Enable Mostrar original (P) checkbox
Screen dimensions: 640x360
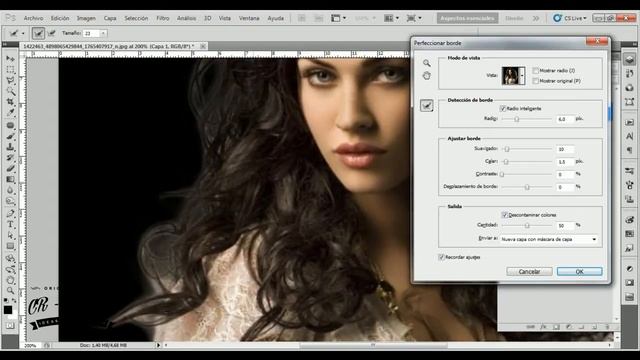tap(536, 81)
